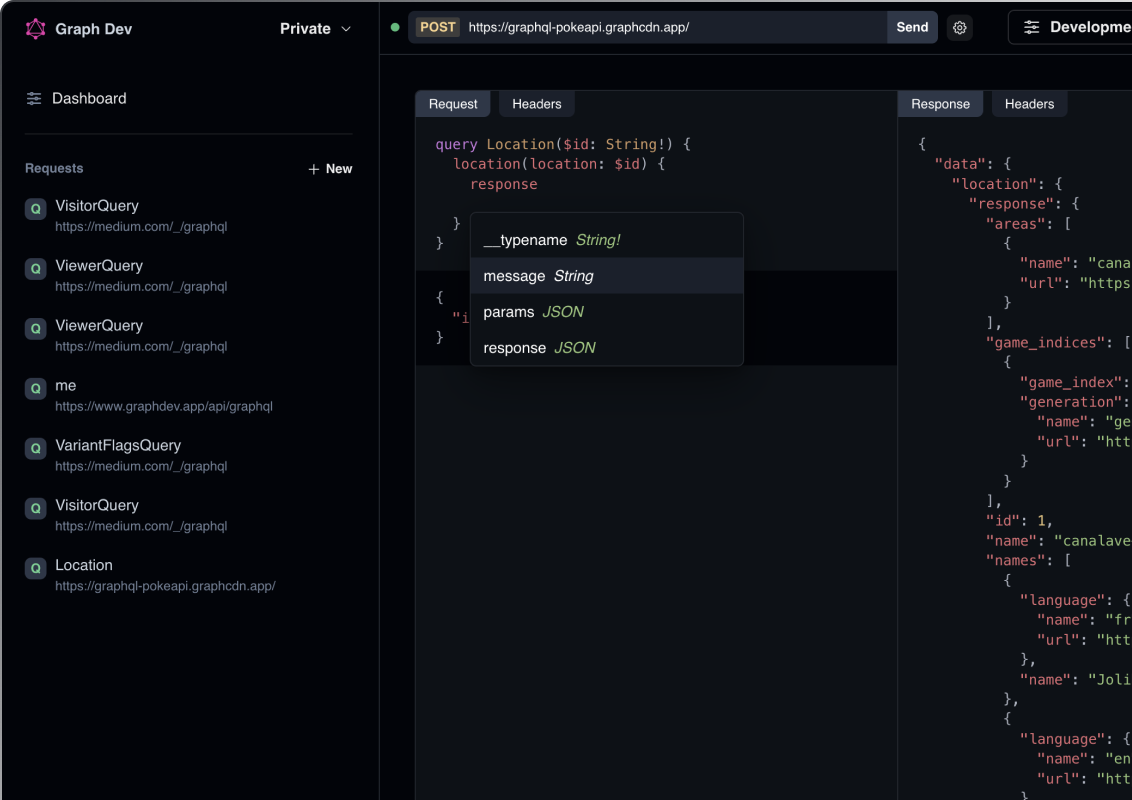1132x800 pixels.
Task: Click the Q icon beside Location request
Action: 36,569
